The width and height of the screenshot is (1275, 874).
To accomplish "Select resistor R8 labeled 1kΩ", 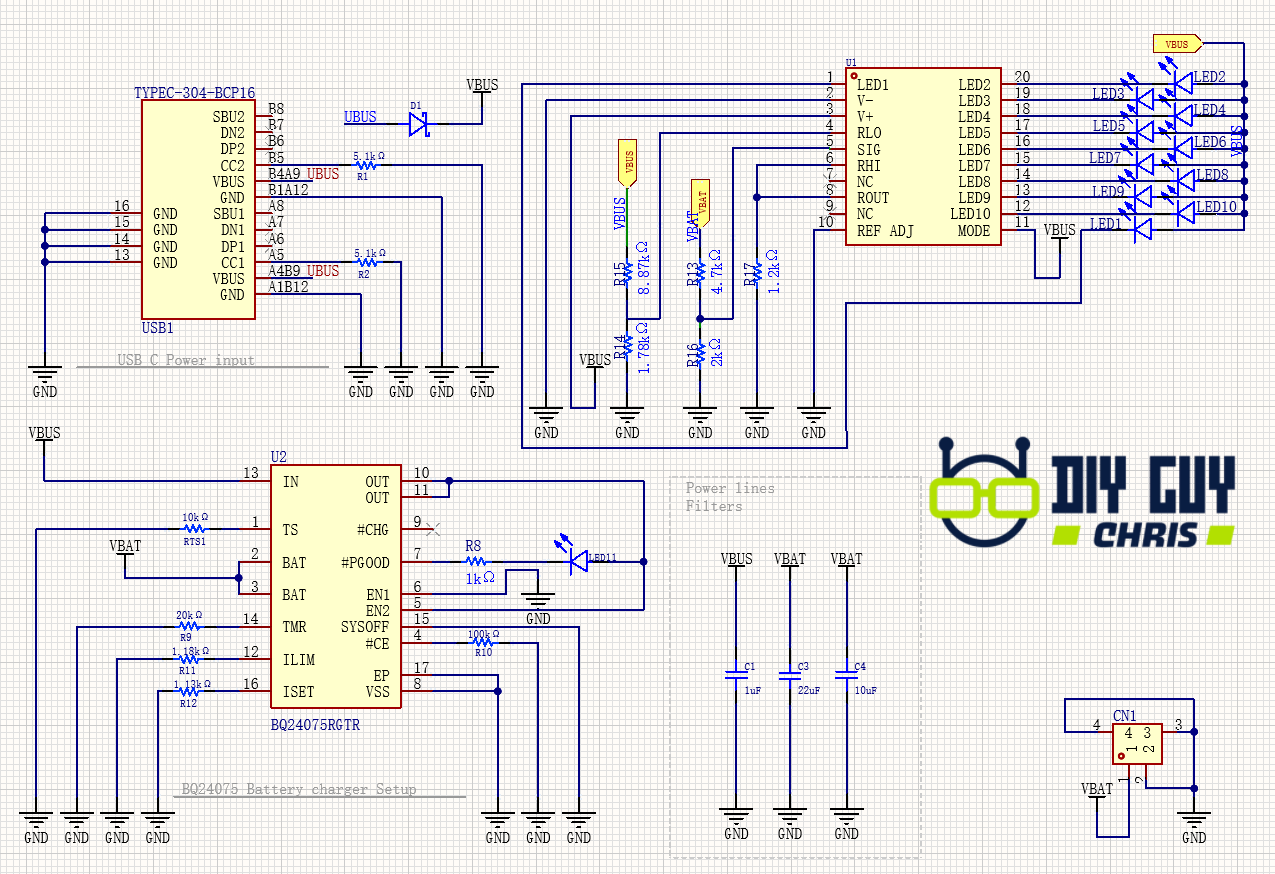I will point(475,562).
